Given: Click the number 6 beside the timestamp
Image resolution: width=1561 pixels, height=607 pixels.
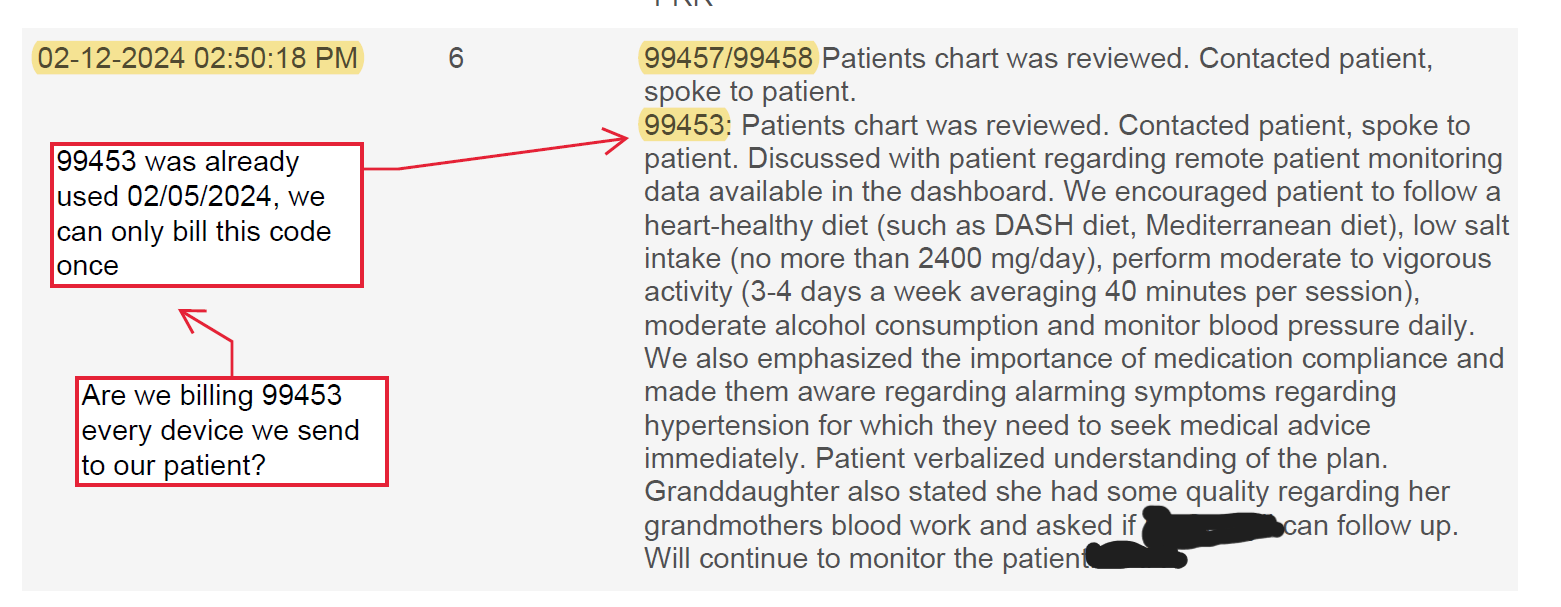Looking at the screenshot, I should point(455,58).
